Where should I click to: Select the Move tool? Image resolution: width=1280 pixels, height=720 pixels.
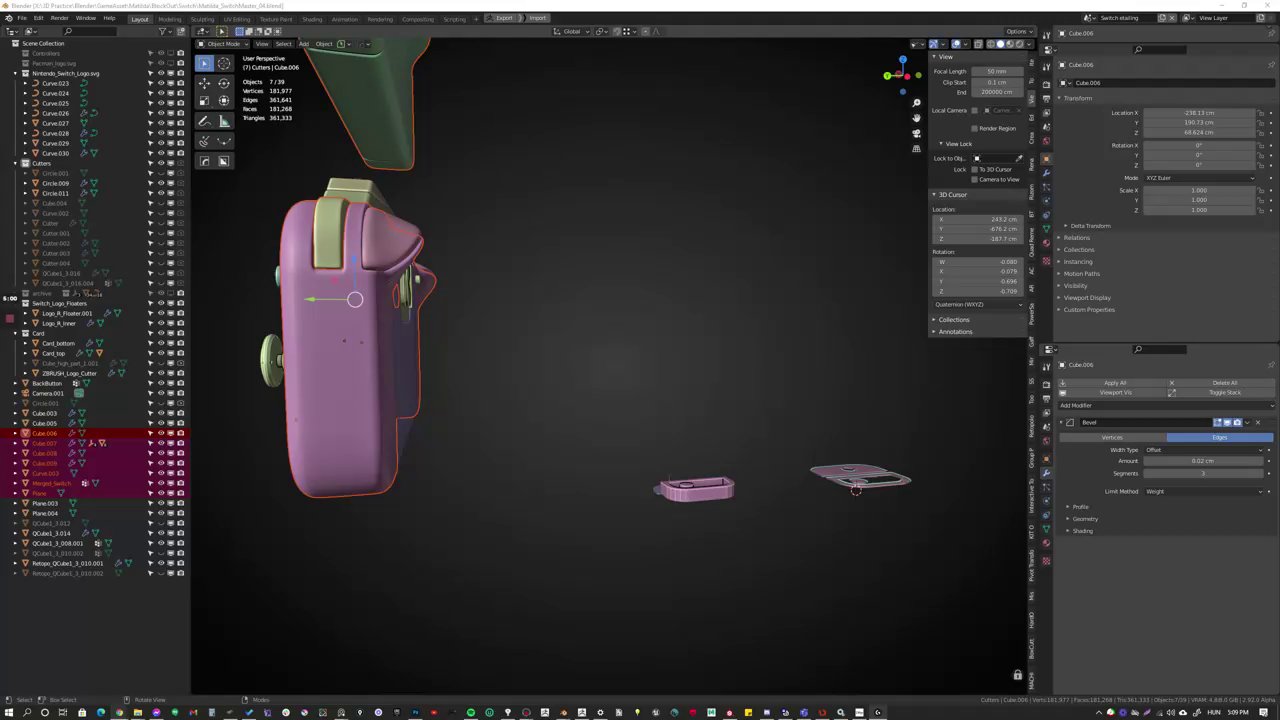click(204, 84)
